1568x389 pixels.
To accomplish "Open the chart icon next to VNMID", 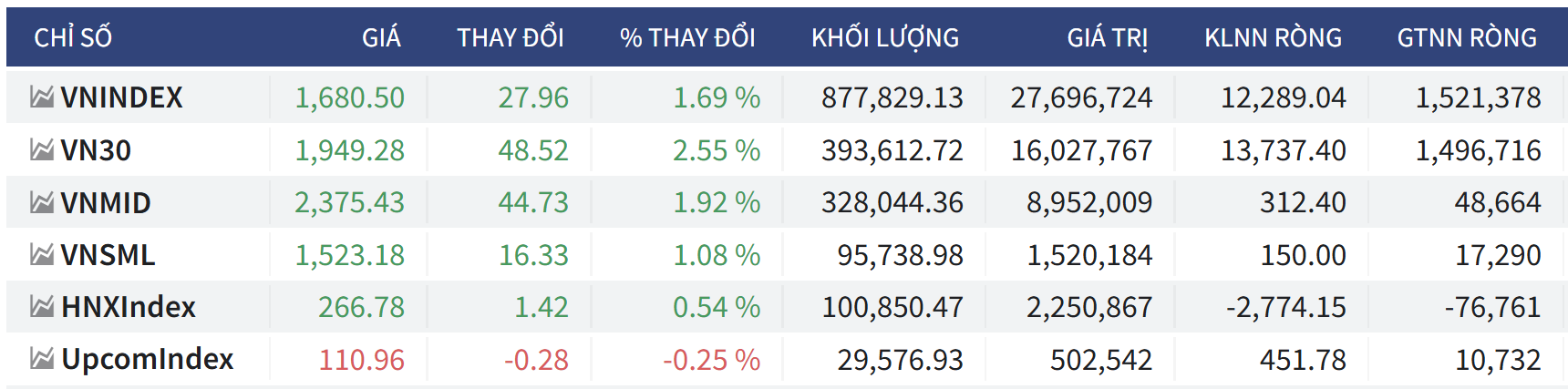I will (x=41, y=202).
